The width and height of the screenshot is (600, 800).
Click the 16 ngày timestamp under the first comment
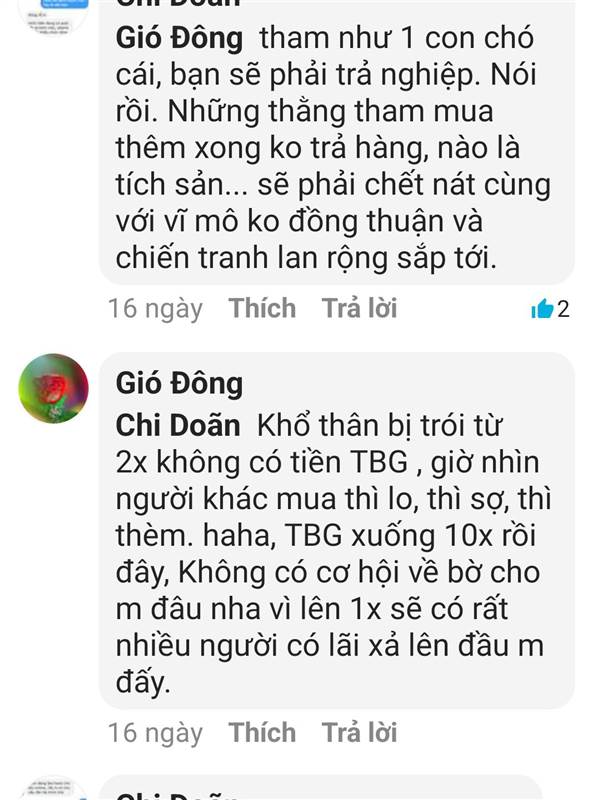[155, 309]
